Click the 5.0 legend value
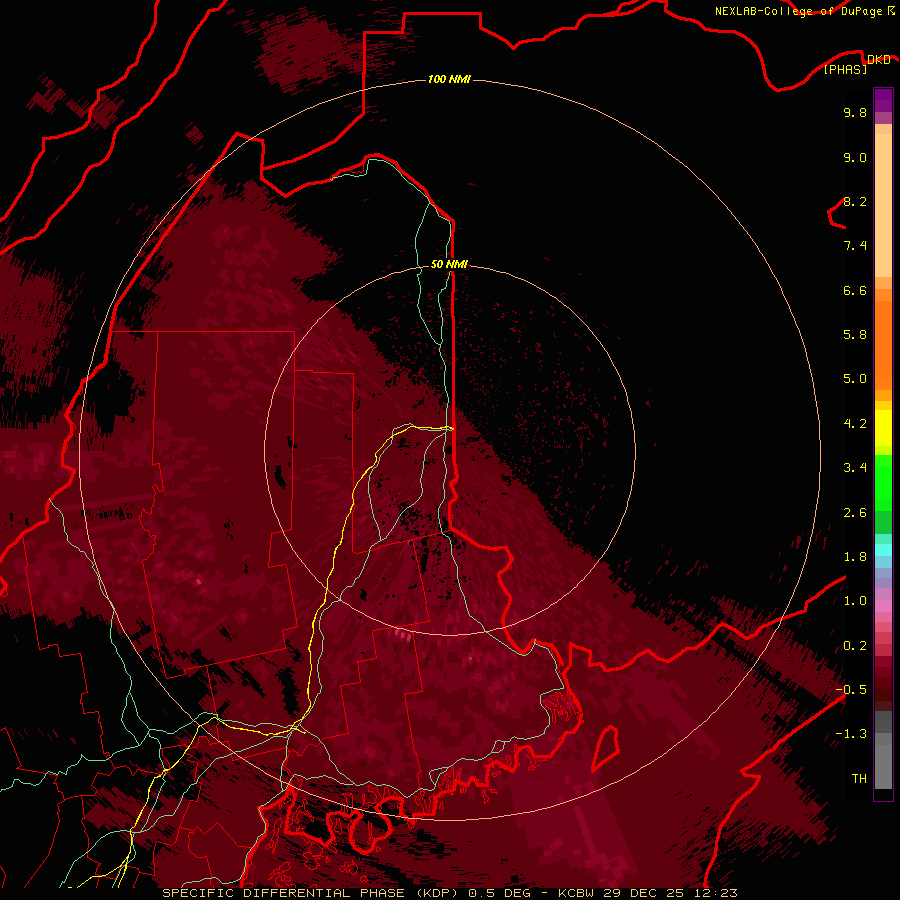Screen dimensions: 900x900 click(x=855, y=379)
